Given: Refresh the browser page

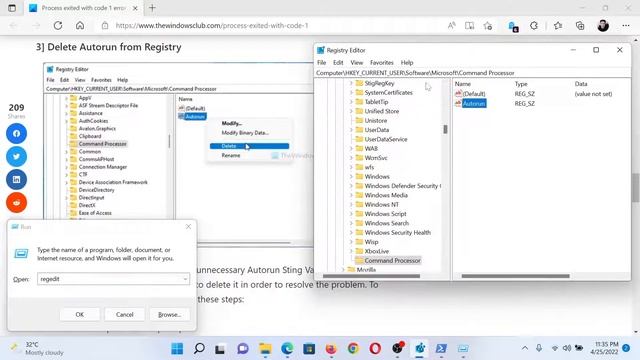Looking at the screenshot, I should (58, 25).
